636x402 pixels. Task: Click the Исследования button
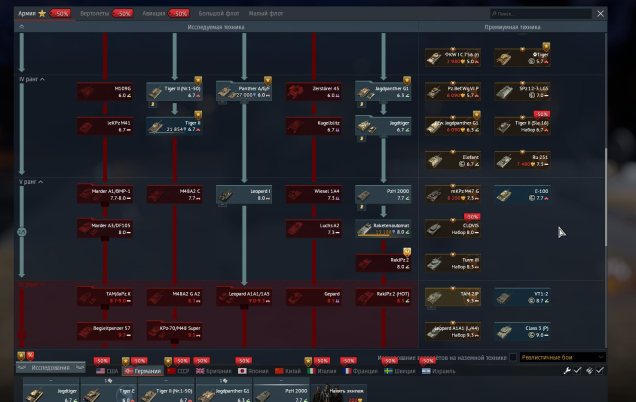click(x=50, y=368)
